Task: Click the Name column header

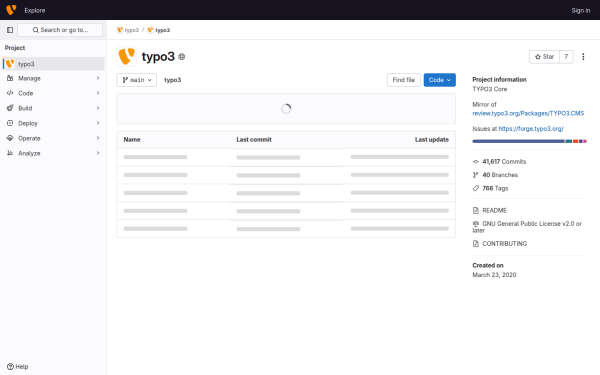Action: (x=132, y=140)
